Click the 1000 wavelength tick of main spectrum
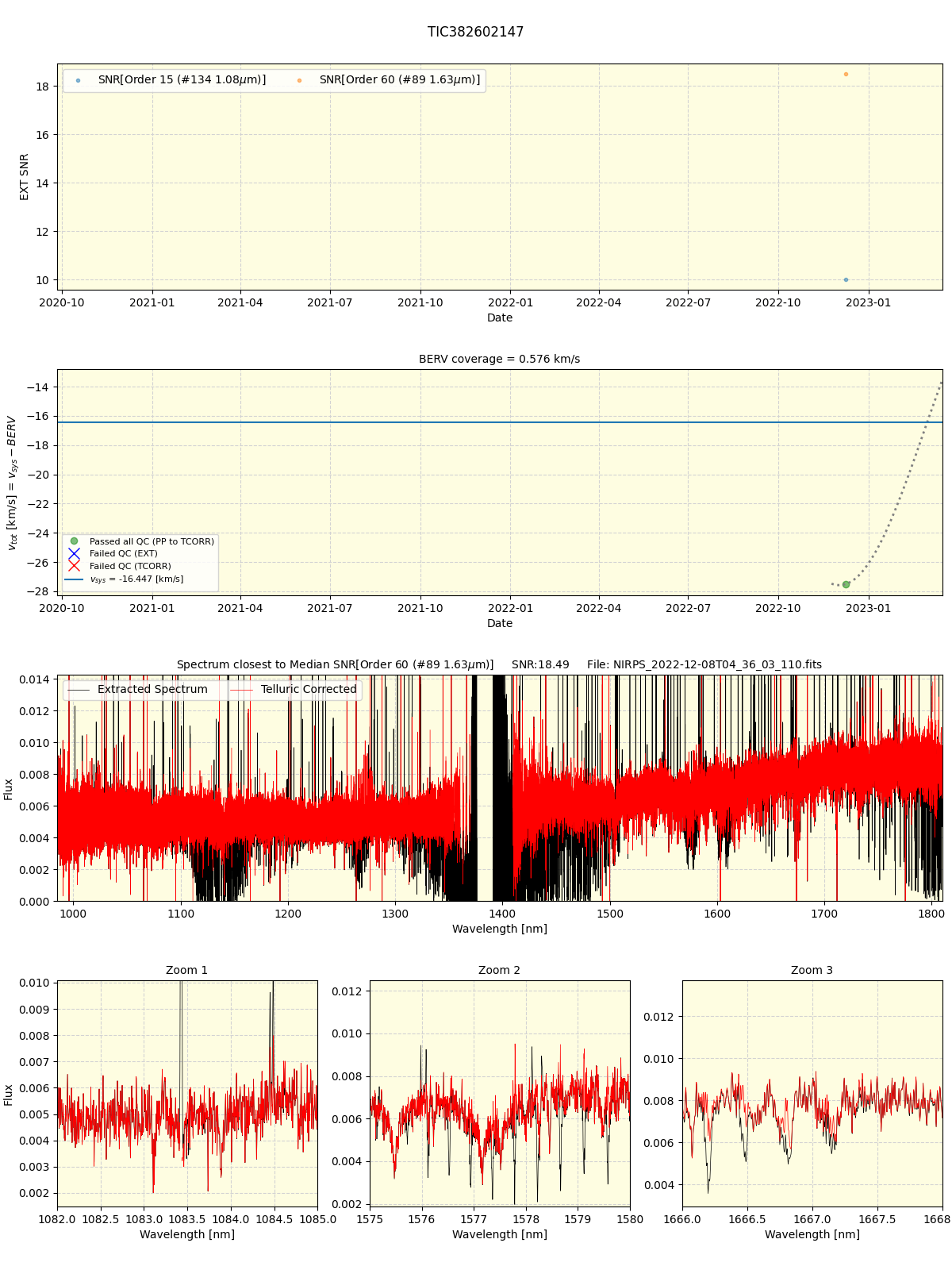The image size is (952, 1270). pos(73,913)
